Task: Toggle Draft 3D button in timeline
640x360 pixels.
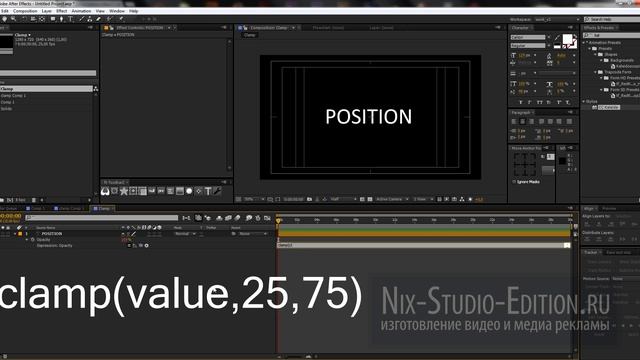Action: [x=208, y=218]
